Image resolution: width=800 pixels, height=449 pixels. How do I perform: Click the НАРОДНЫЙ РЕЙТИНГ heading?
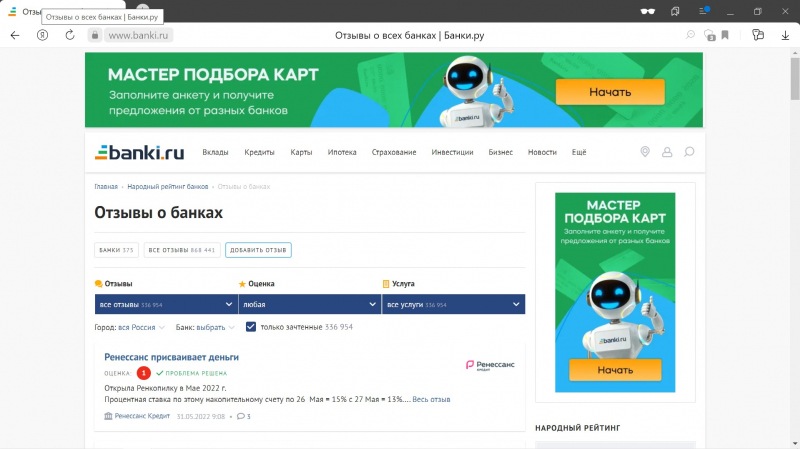click(x=578, y=428)
